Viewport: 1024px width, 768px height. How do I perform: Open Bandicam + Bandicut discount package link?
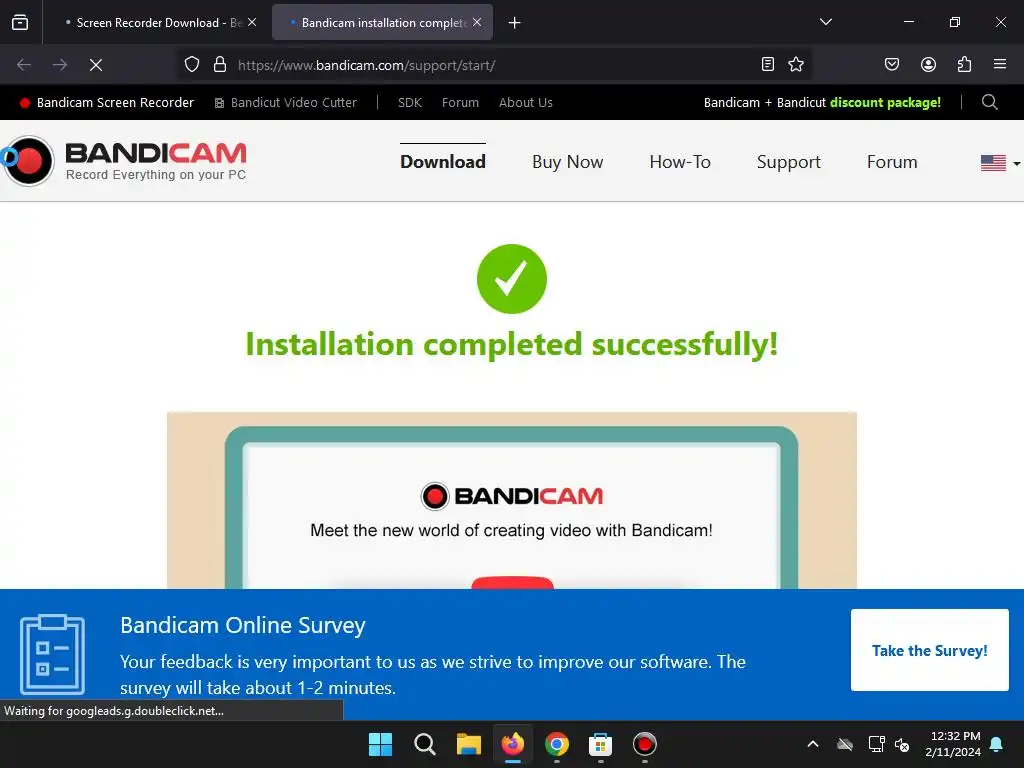[822, 103]
